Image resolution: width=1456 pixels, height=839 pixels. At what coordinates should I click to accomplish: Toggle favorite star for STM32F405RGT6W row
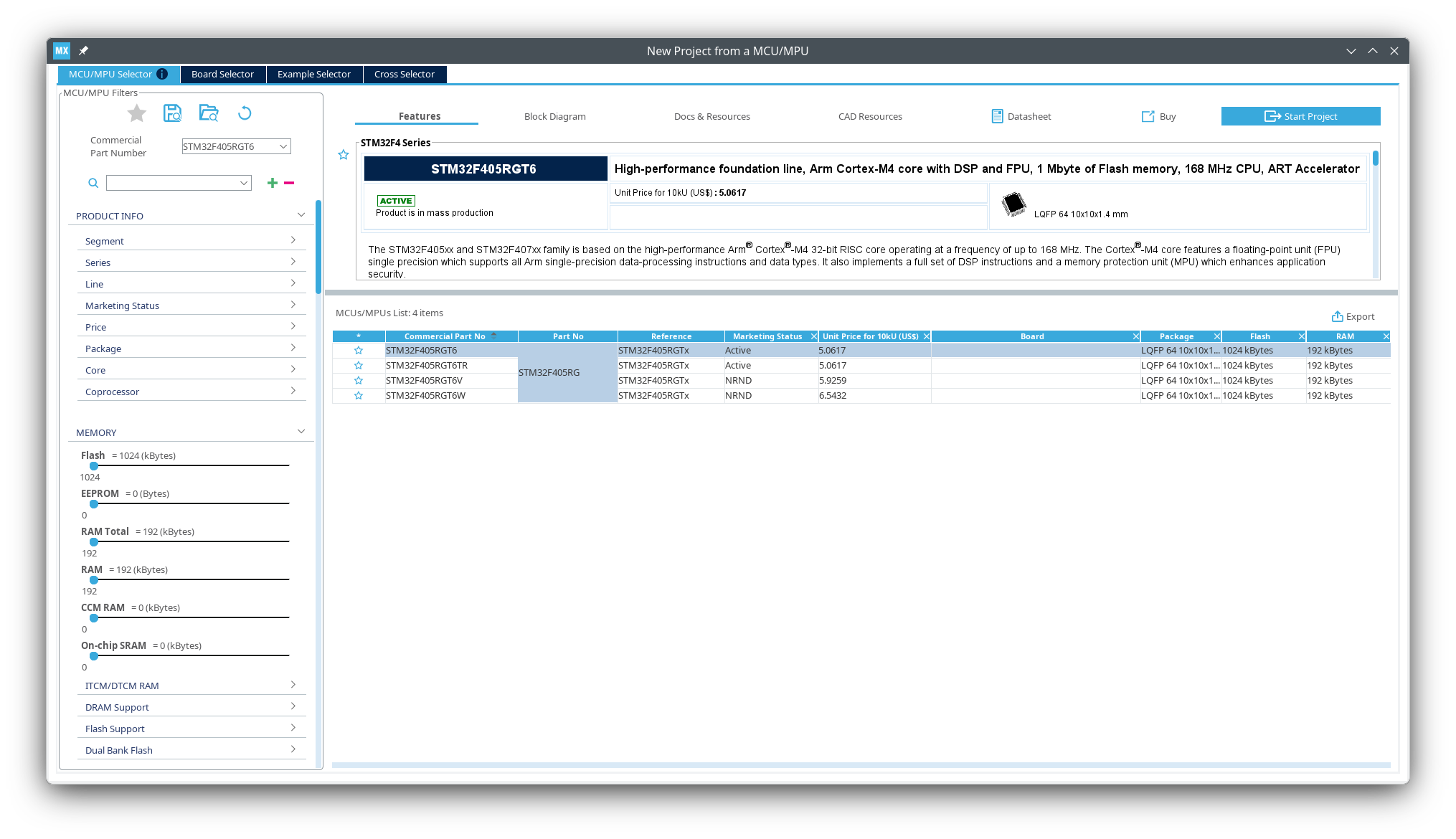(359, 396)
